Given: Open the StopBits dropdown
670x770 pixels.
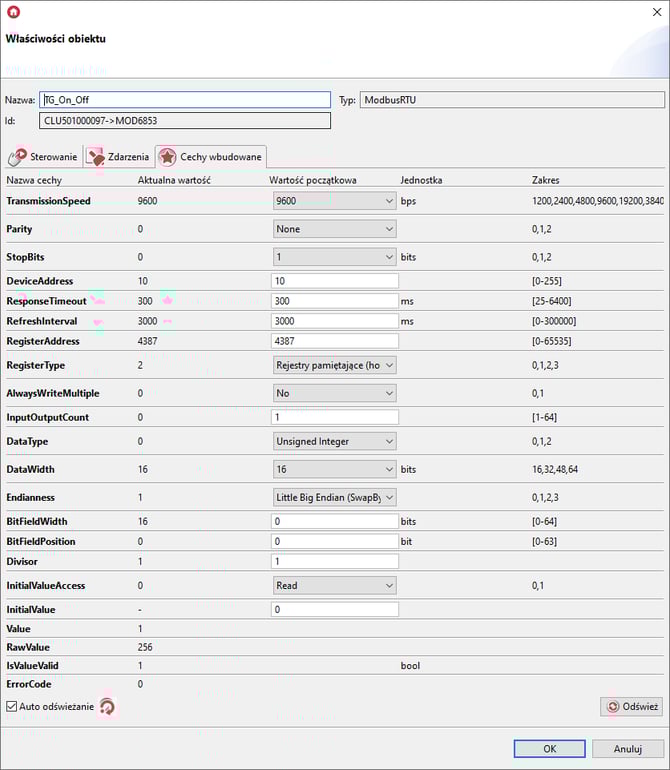Looking at the screenshot, I should coord(335,257).
